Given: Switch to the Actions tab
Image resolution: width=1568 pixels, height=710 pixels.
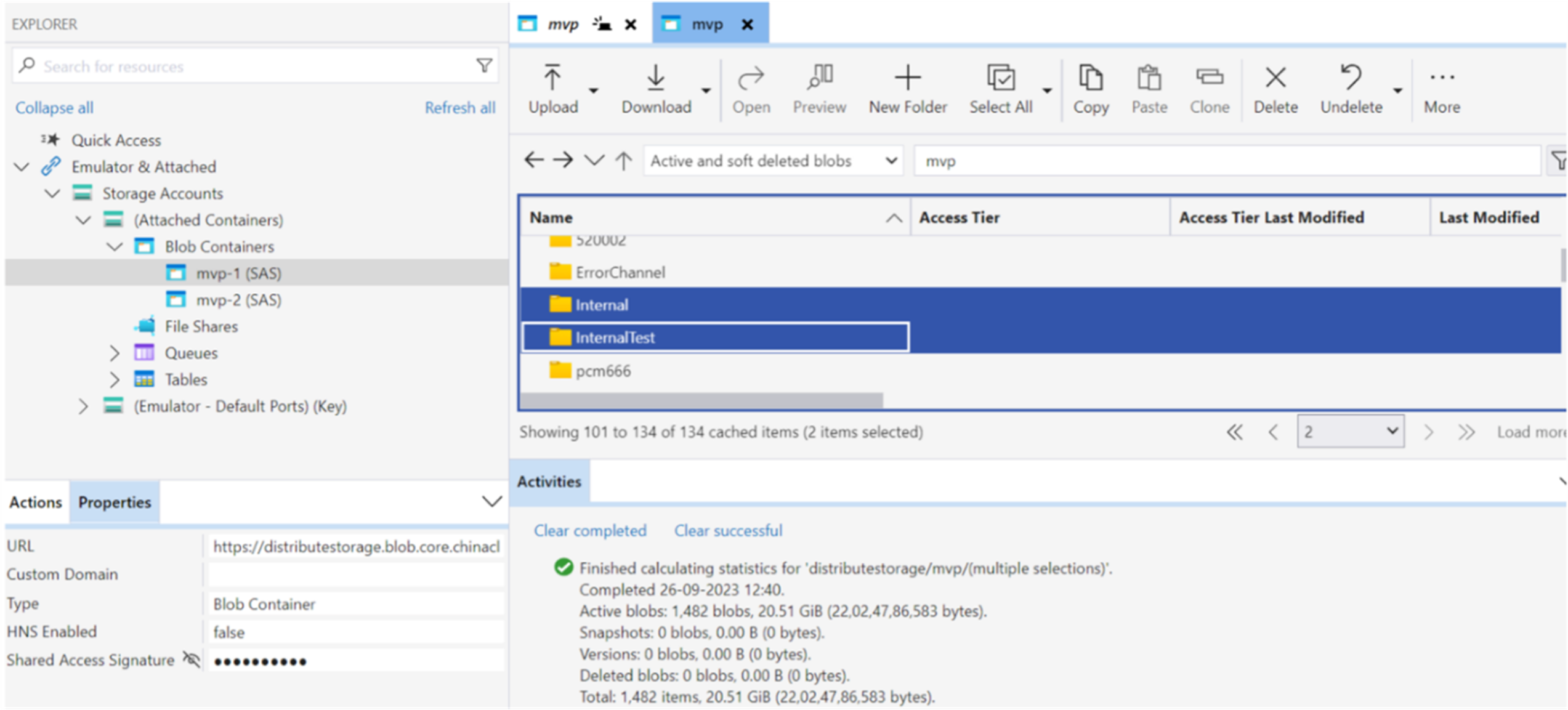Looking at the screenshot, I should [36, 502].
